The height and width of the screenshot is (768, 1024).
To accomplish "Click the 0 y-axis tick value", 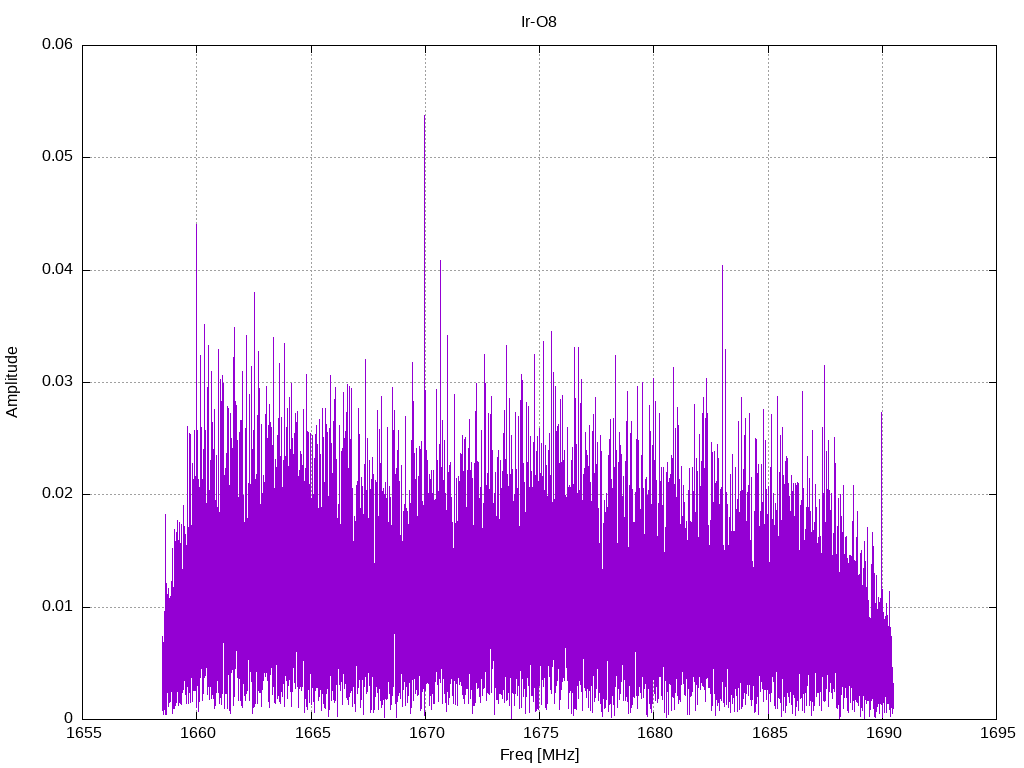I will pyautogui.click(x=69, y=718).
